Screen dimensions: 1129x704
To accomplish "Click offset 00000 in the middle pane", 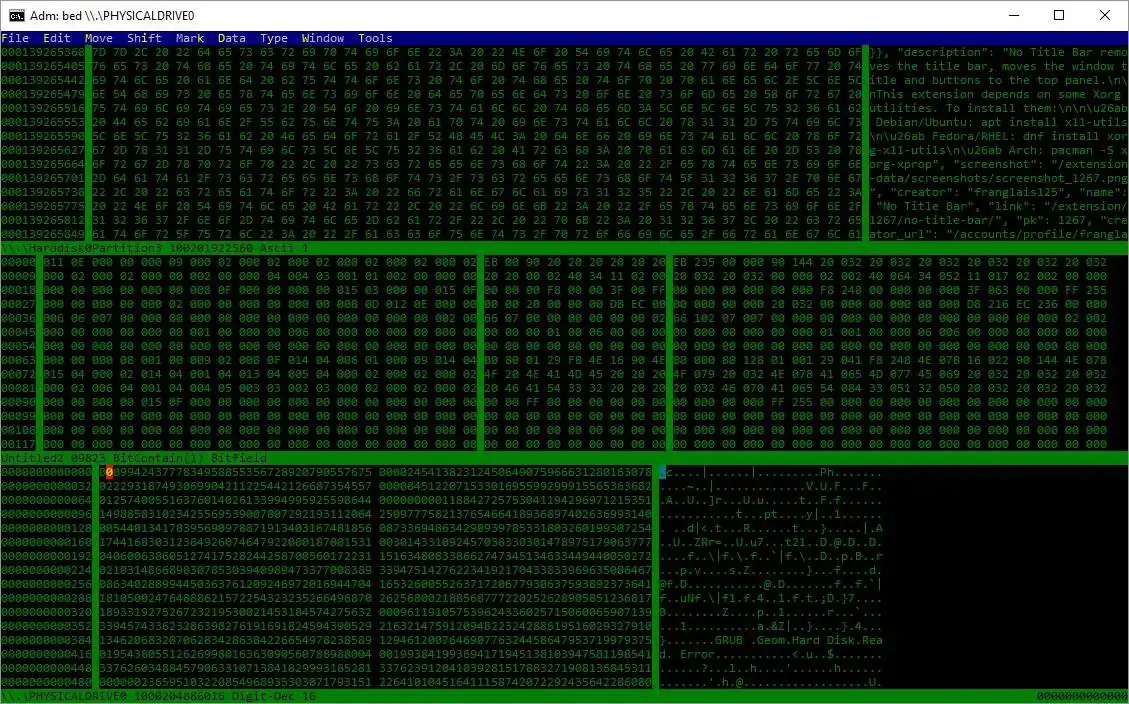I will point(19,262).
